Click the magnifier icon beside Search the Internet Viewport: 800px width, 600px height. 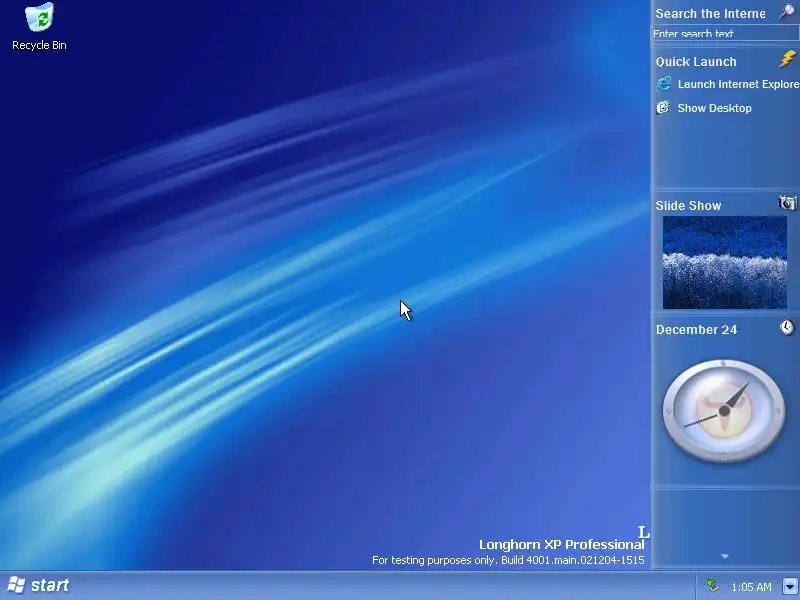(788, 11)
